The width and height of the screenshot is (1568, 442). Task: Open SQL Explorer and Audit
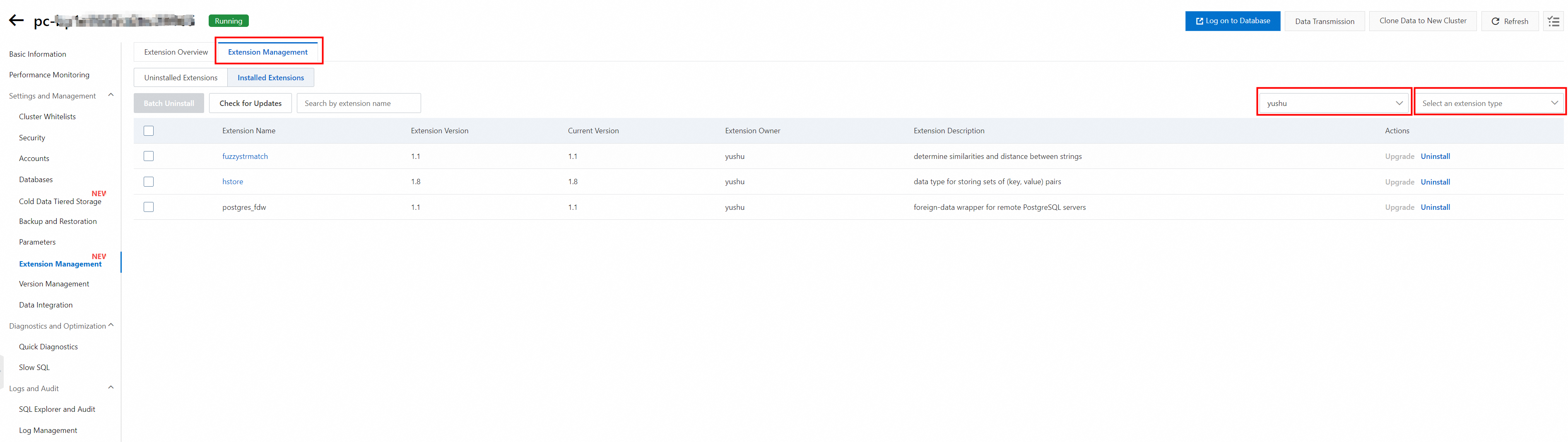click(57, 410)
